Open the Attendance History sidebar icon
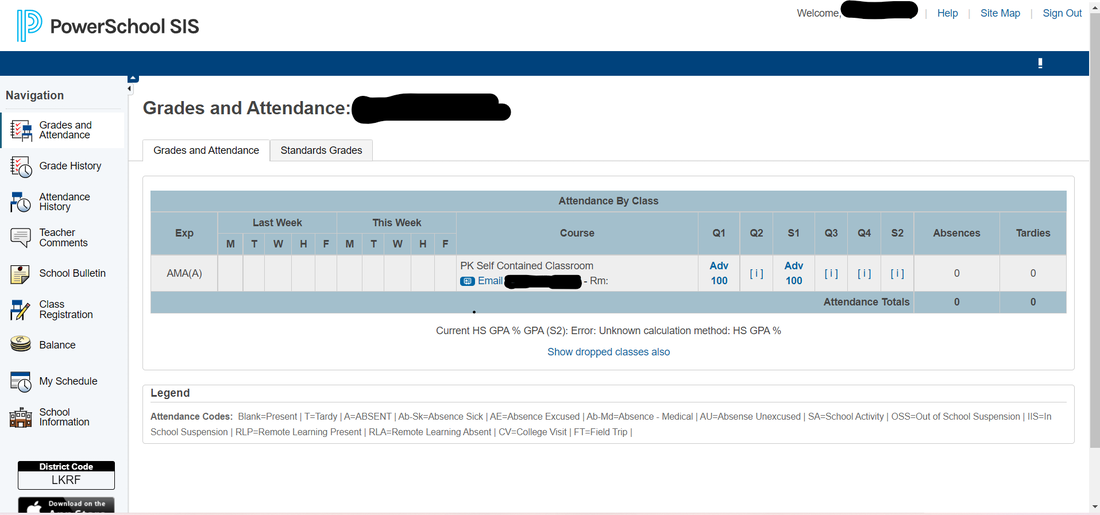Image resolution: width=1100 pixels, height=515 pixels. (x=21, y=202)
